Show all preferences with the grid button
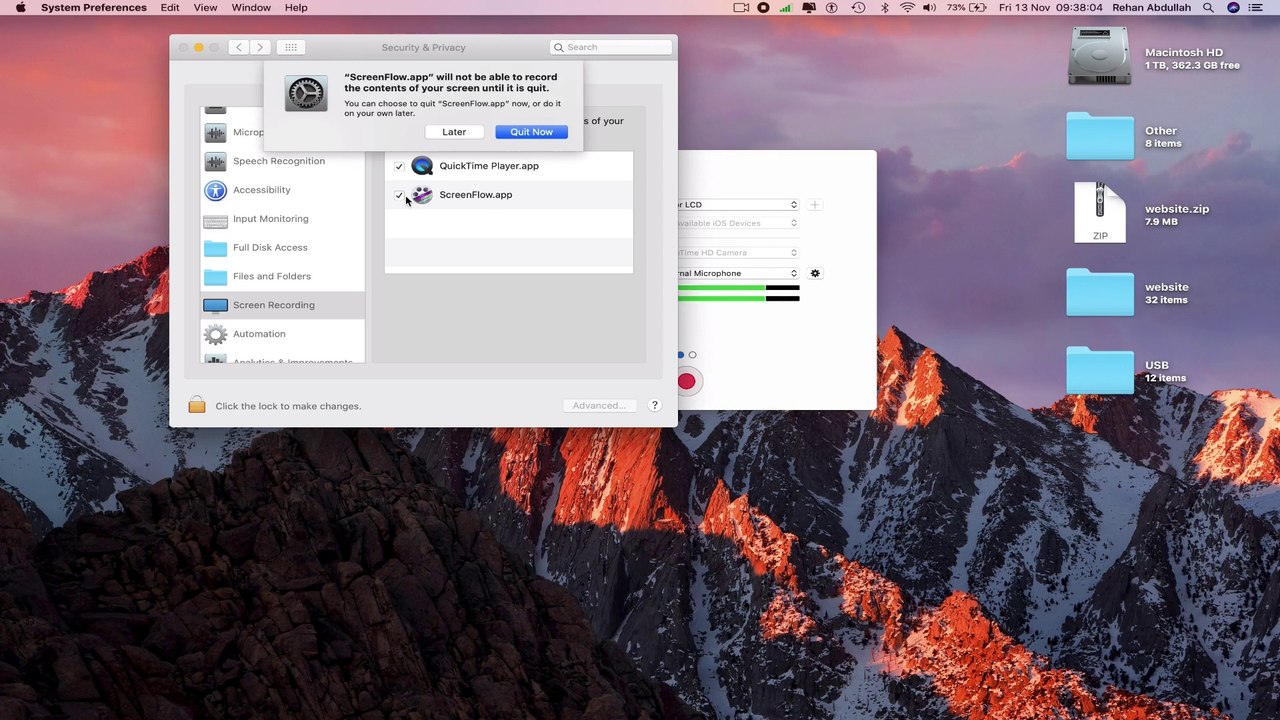The width and height of the screenshot is (1280, 720). [x=290, y=47]
